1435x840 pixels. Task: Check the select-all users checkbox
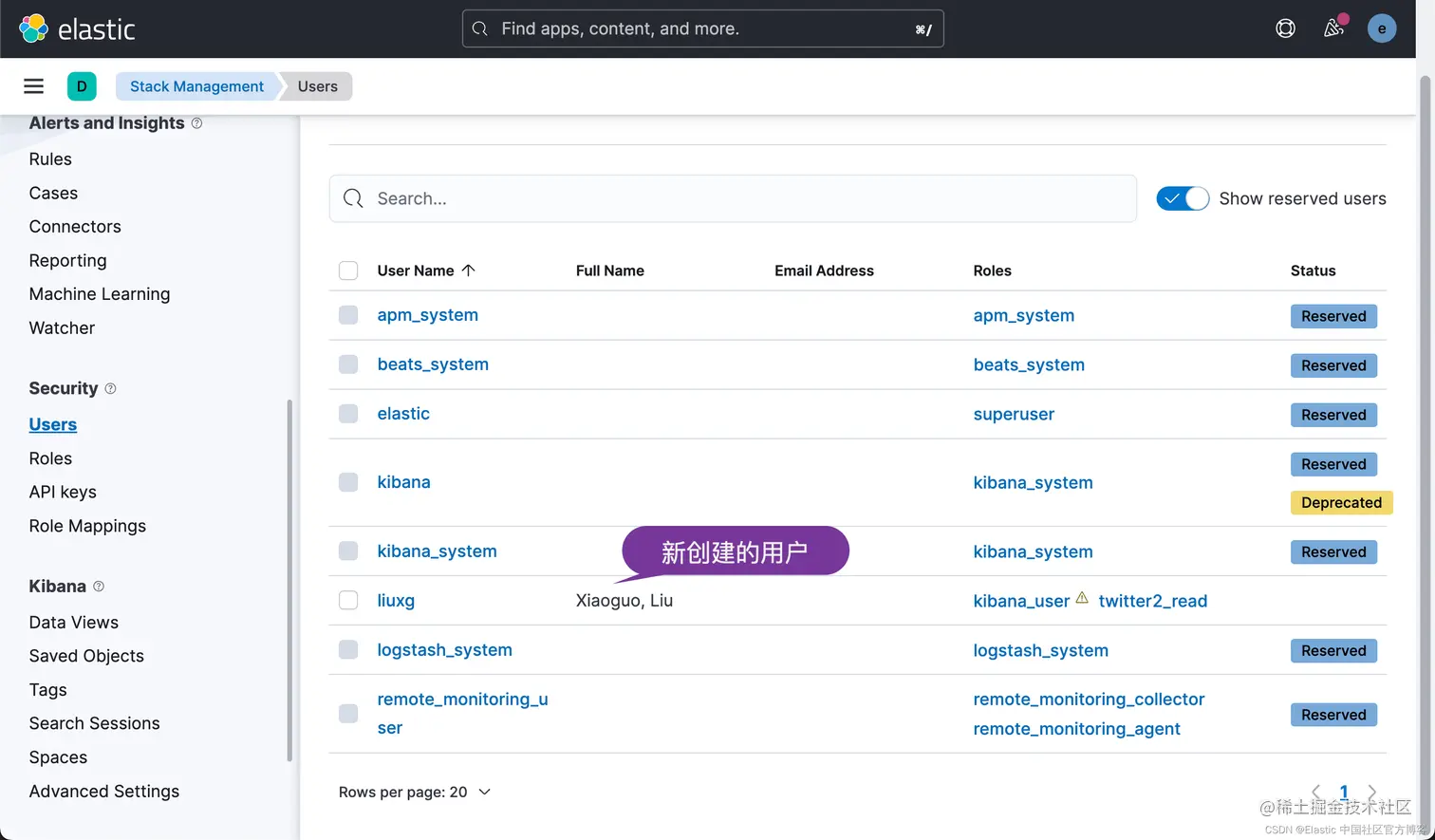pos(348,271)
